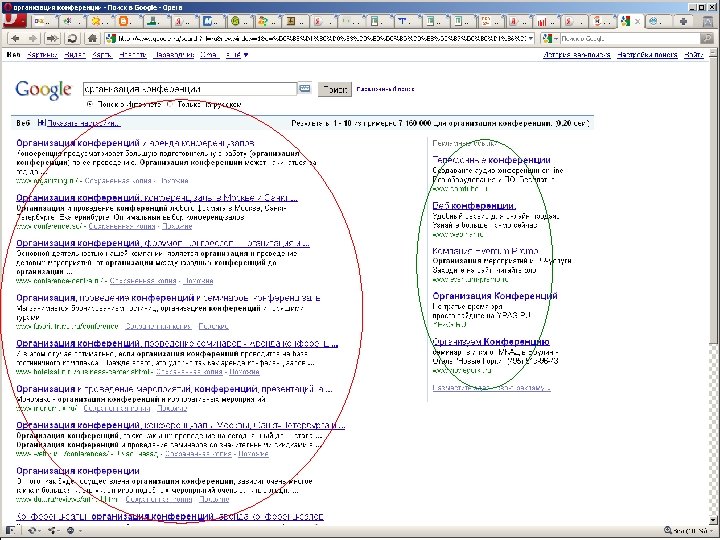
Task: Open the Opera Turbo status bar icon
Action: point(73,530)
